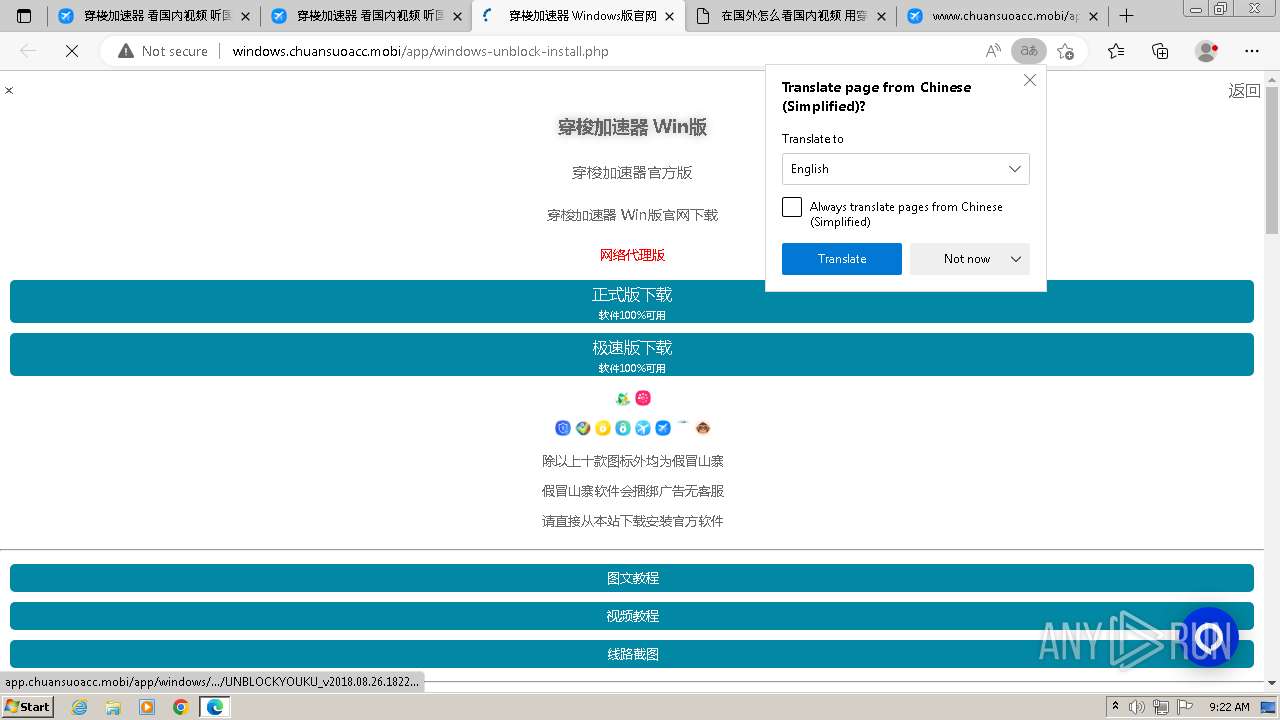Click the 返回 link
Viewport: 1280px width, 720px height.
(1244, 91)
